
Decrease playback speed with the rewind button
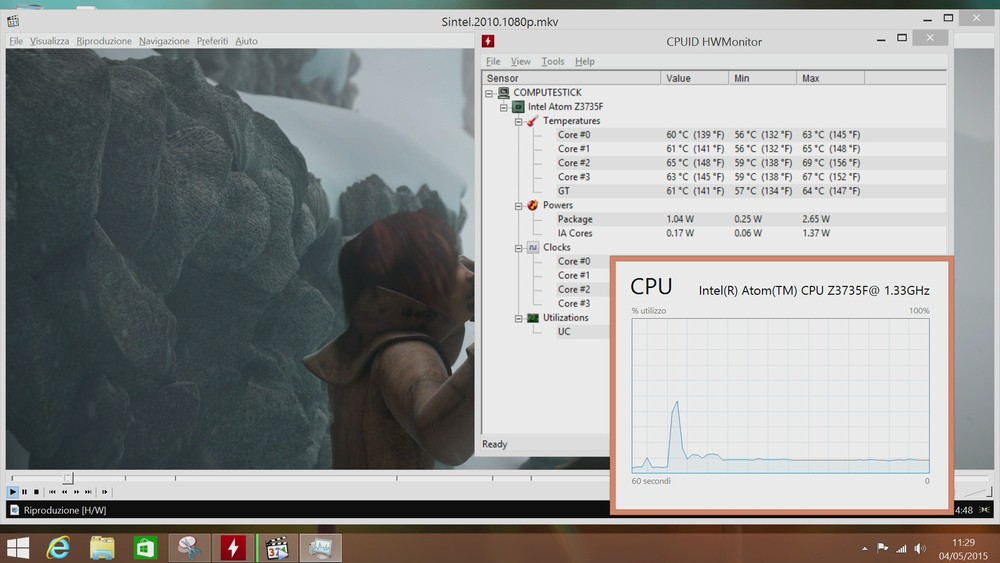pos(64,492)
